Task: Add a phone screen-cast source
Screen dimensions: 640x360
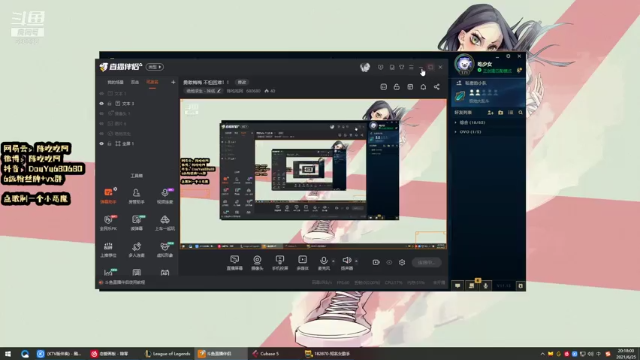Action: click(280, 262)
